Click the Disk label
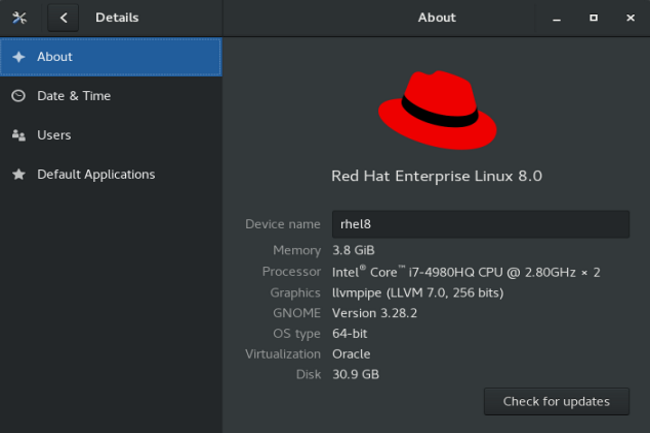The height and width of the screenshot is (433, 650). pos(308,375)
